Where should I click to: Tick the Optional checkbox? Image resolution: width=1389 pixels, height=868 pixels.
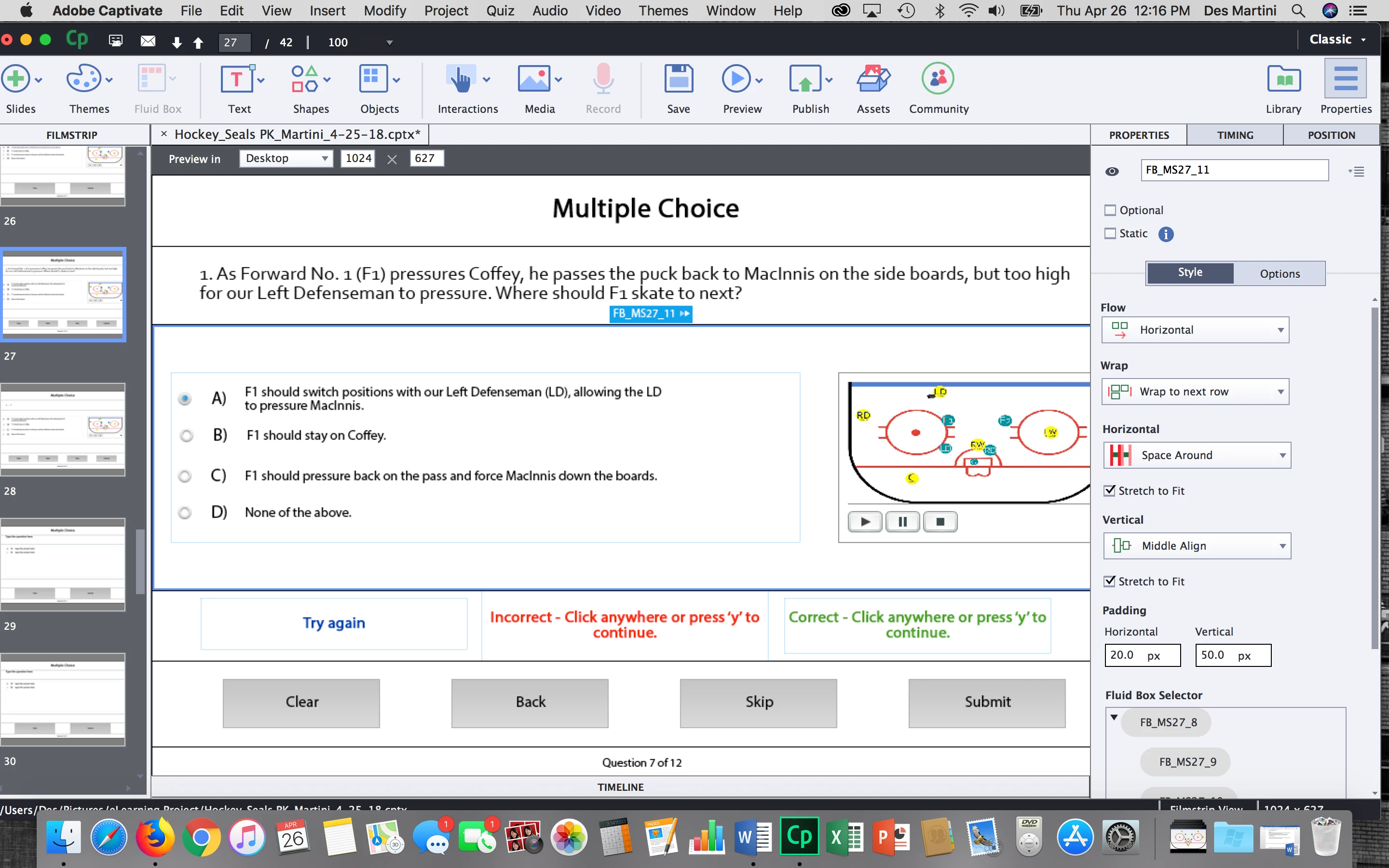pyautogui.click(x=1111, y=210)
